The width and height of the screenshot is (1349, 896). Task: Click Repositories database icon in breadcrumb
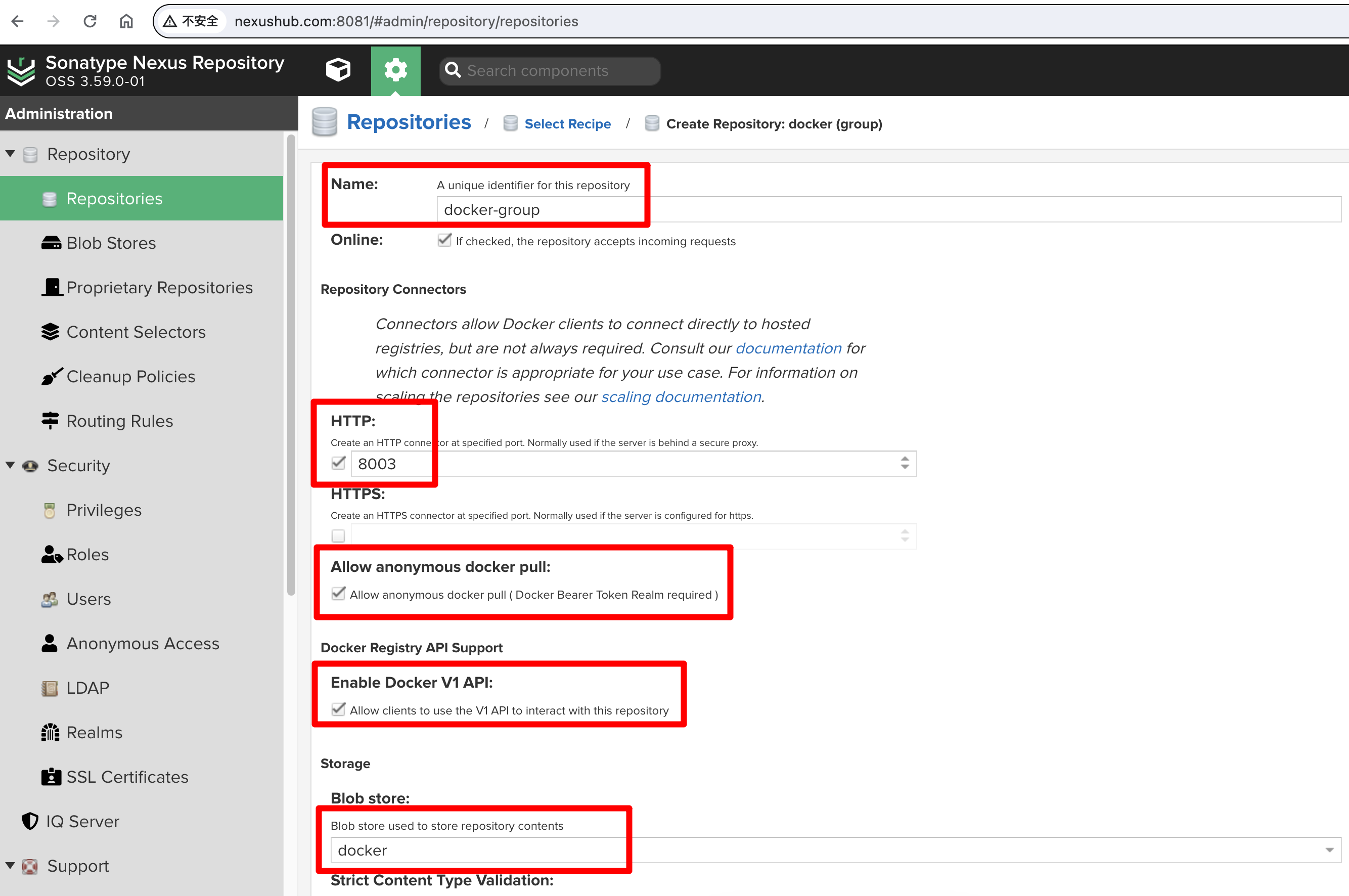325,122
